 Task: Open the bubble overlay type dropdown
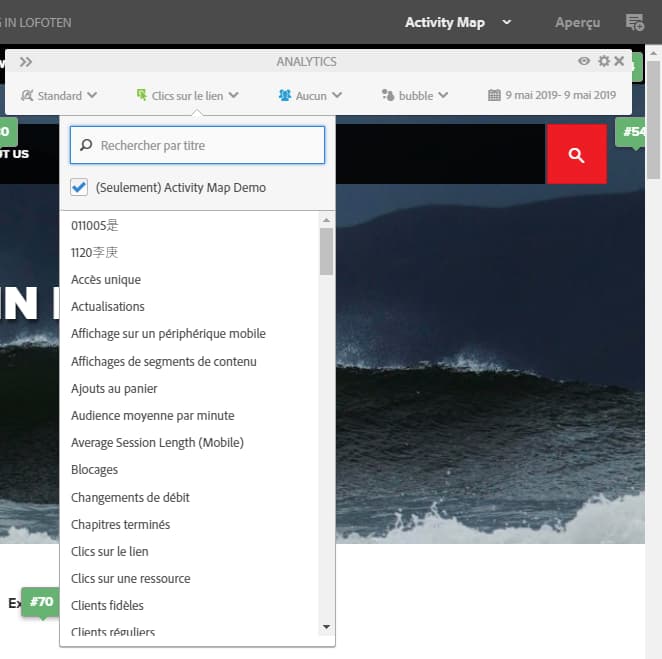pyautogui.click(x=415, y=96)
